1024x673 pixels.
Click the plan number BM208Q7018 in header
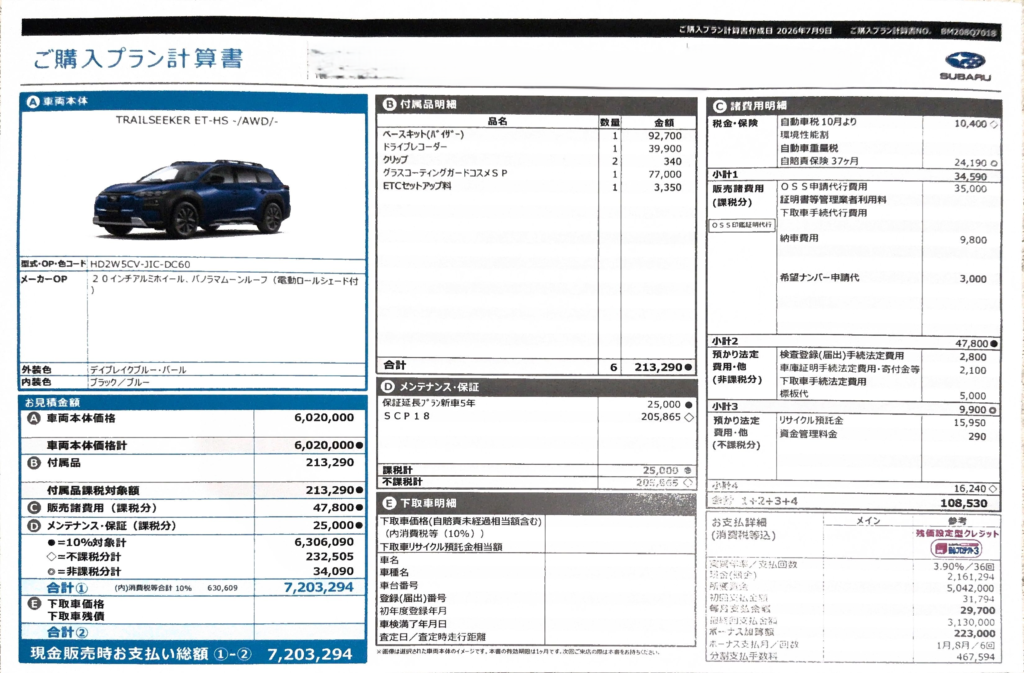tap(968, 31)
